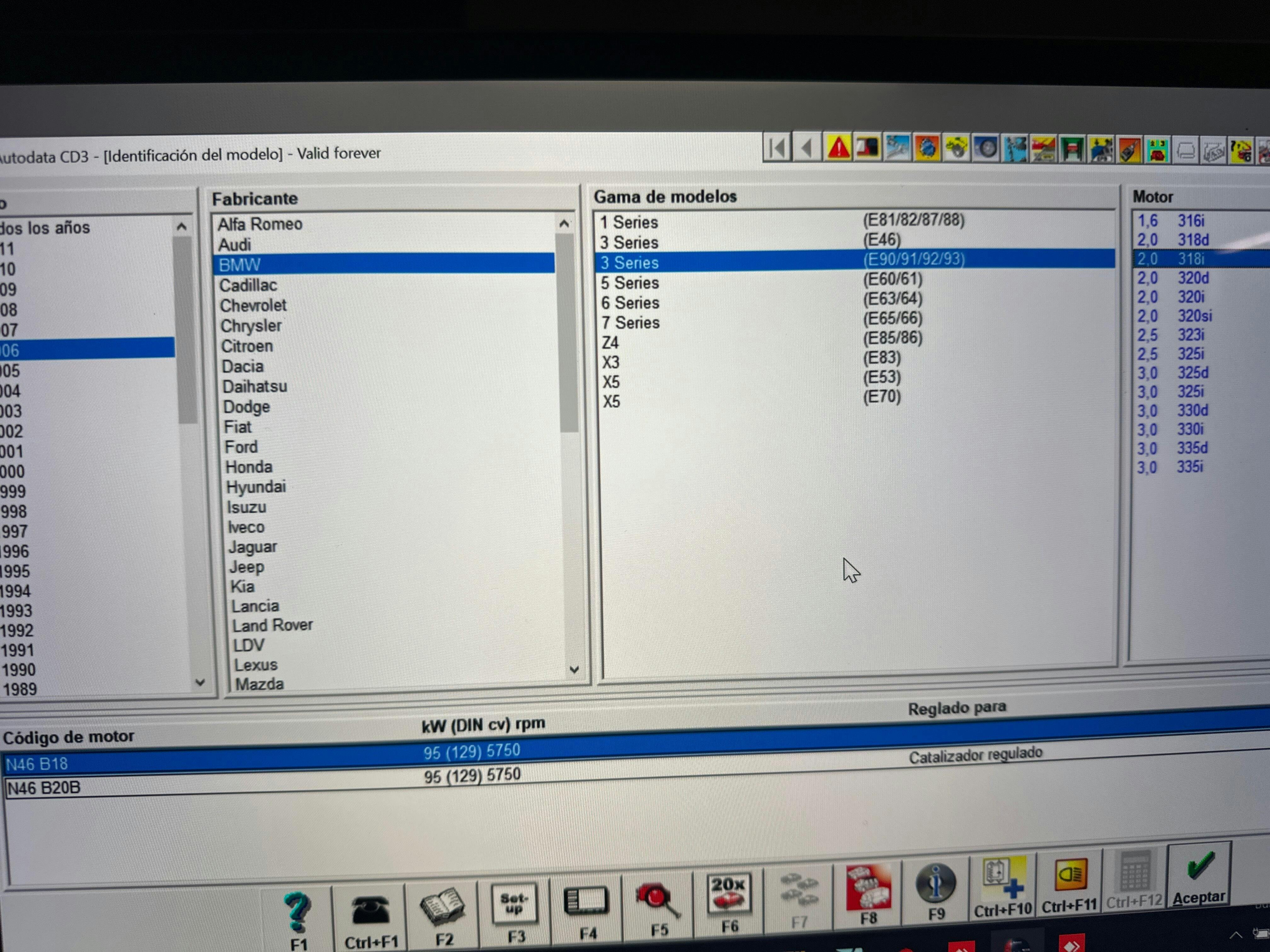The width and height of the screenshot is (1270, 952).
Task: Select Cadillac in the Fabricante list
Action: click(248, 285)
